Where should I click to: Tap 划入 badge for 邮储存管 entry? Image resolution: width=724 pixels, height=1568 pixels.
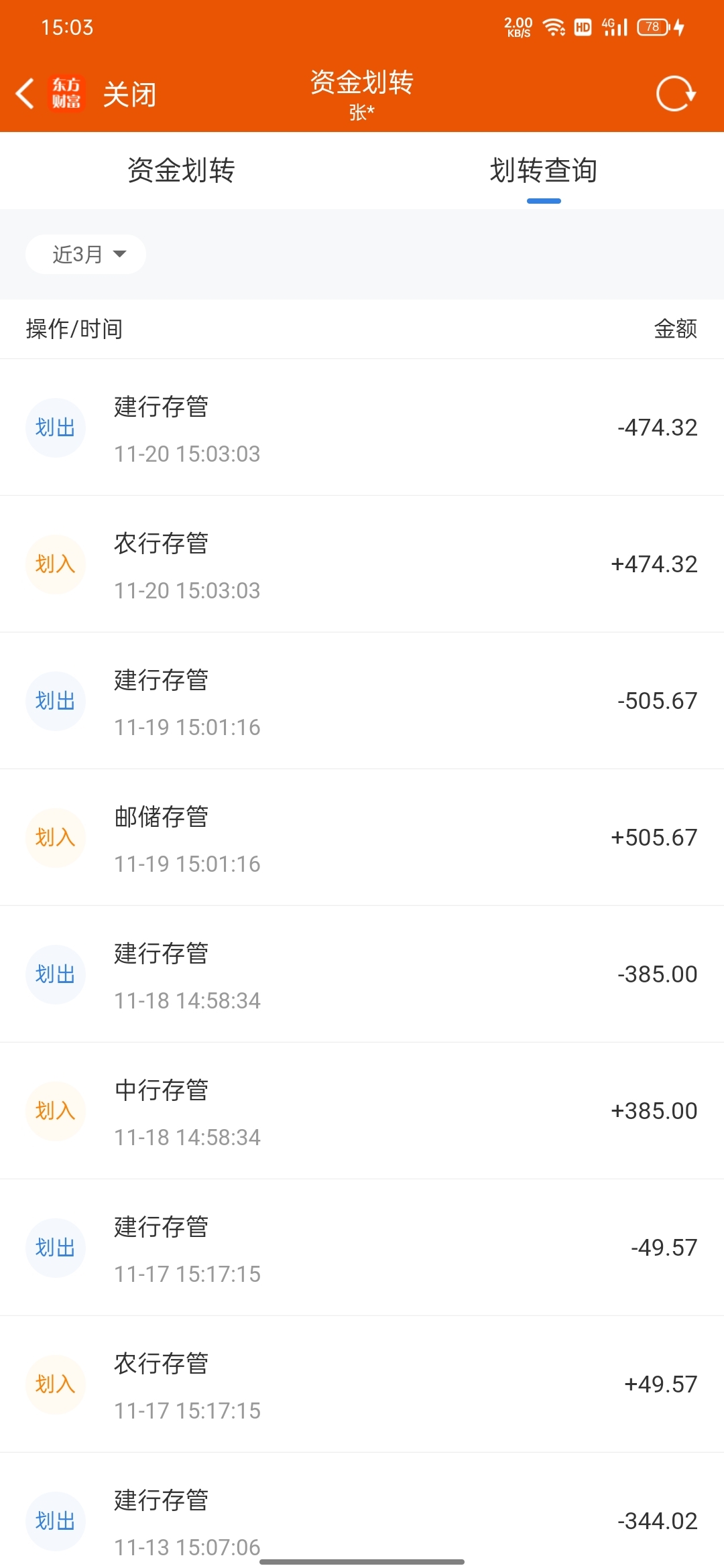tap(55, 838)
